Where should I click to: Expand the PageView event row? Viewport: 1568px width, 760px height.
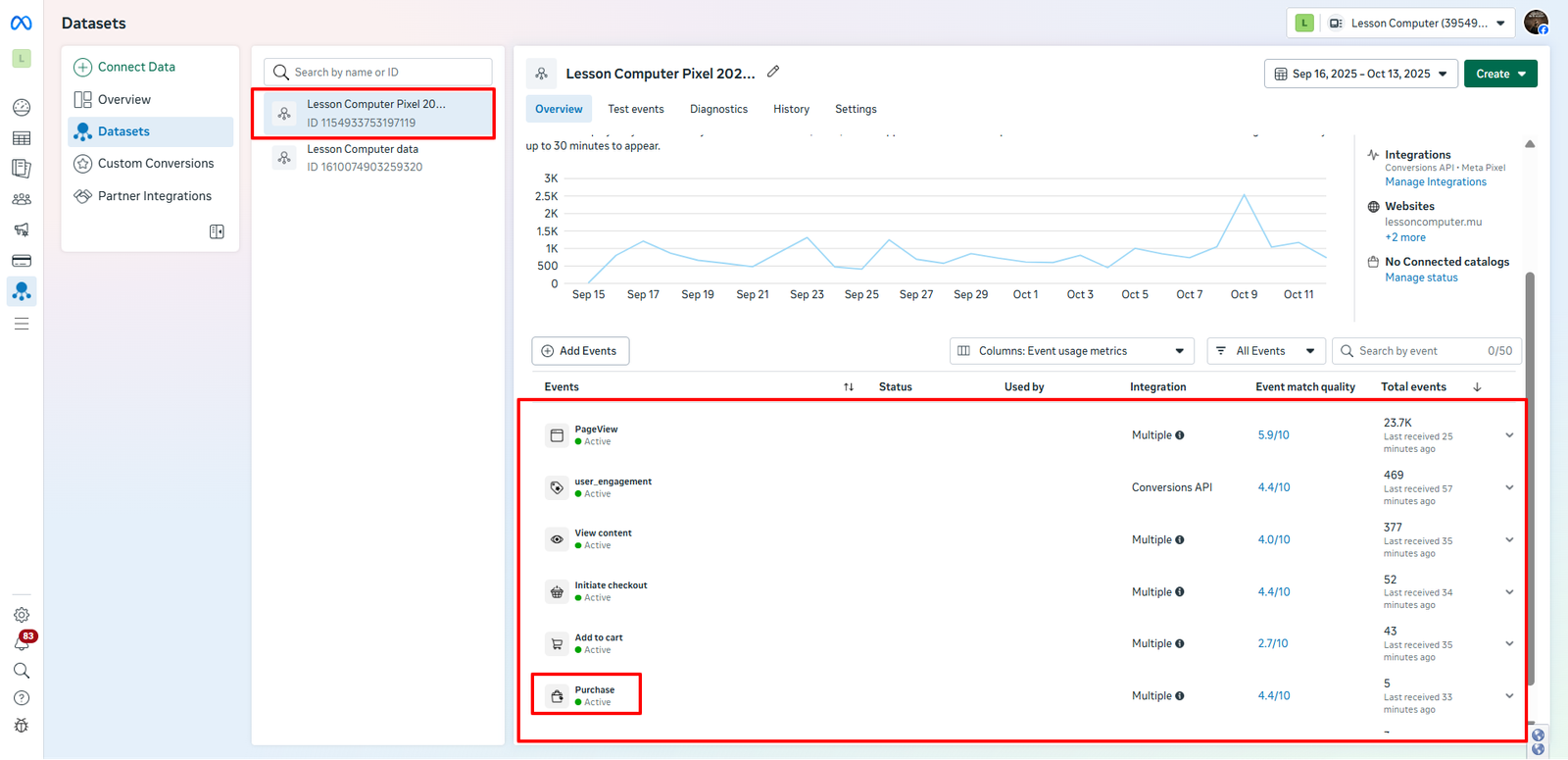[x=1509, y=435]
